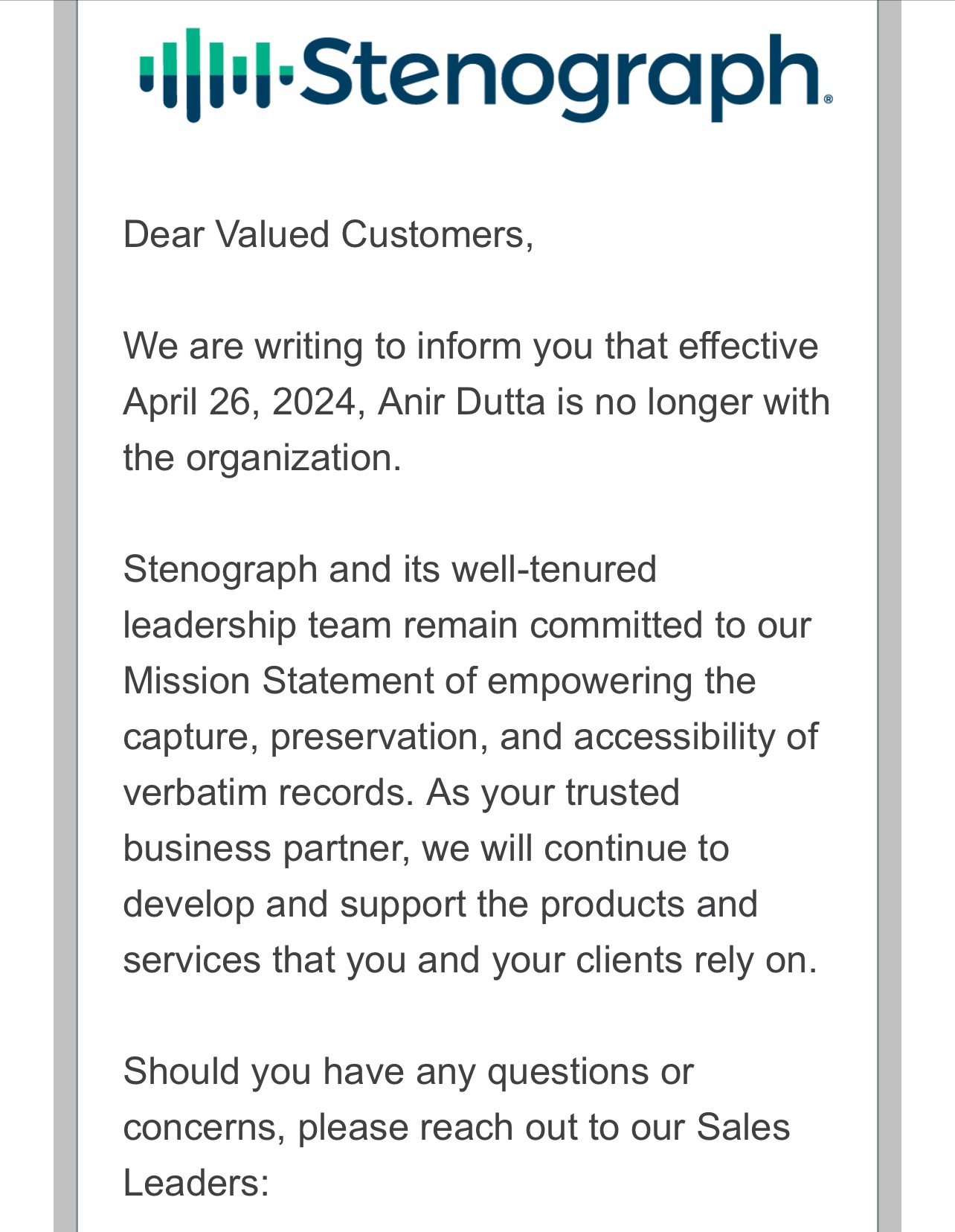
Task: Click the phrase "well-tenured"
Action: pos(553,569)
